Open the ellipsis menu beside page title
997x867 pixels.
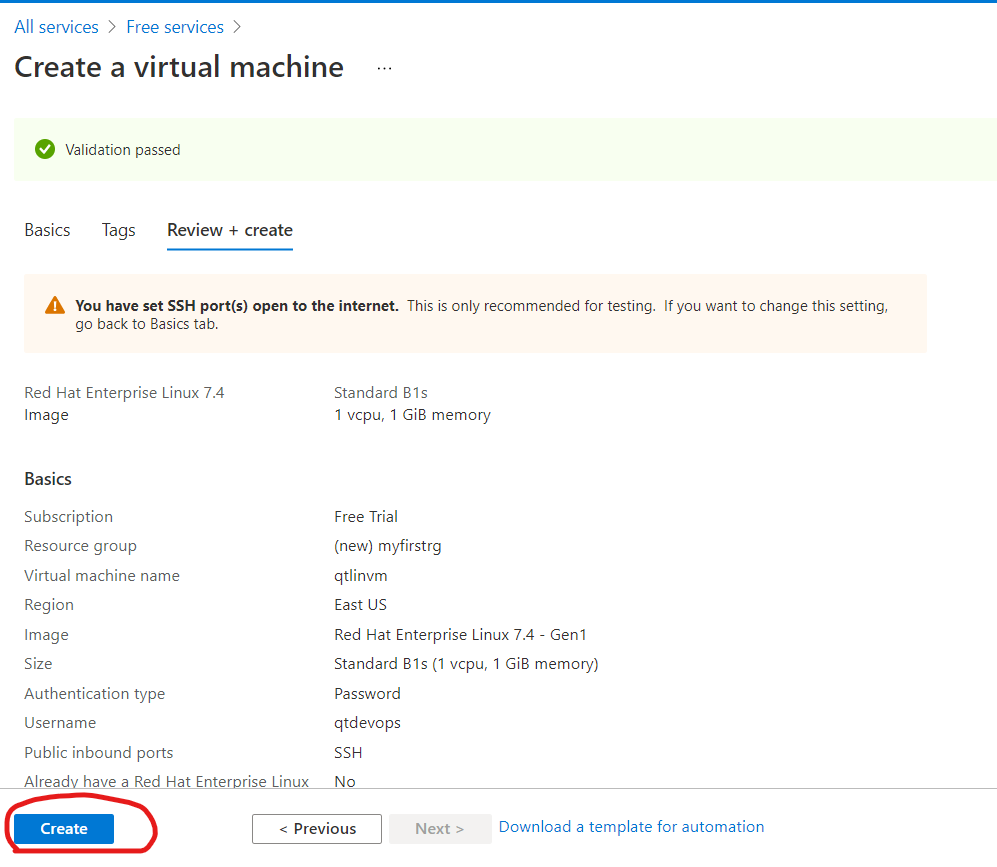384,68
